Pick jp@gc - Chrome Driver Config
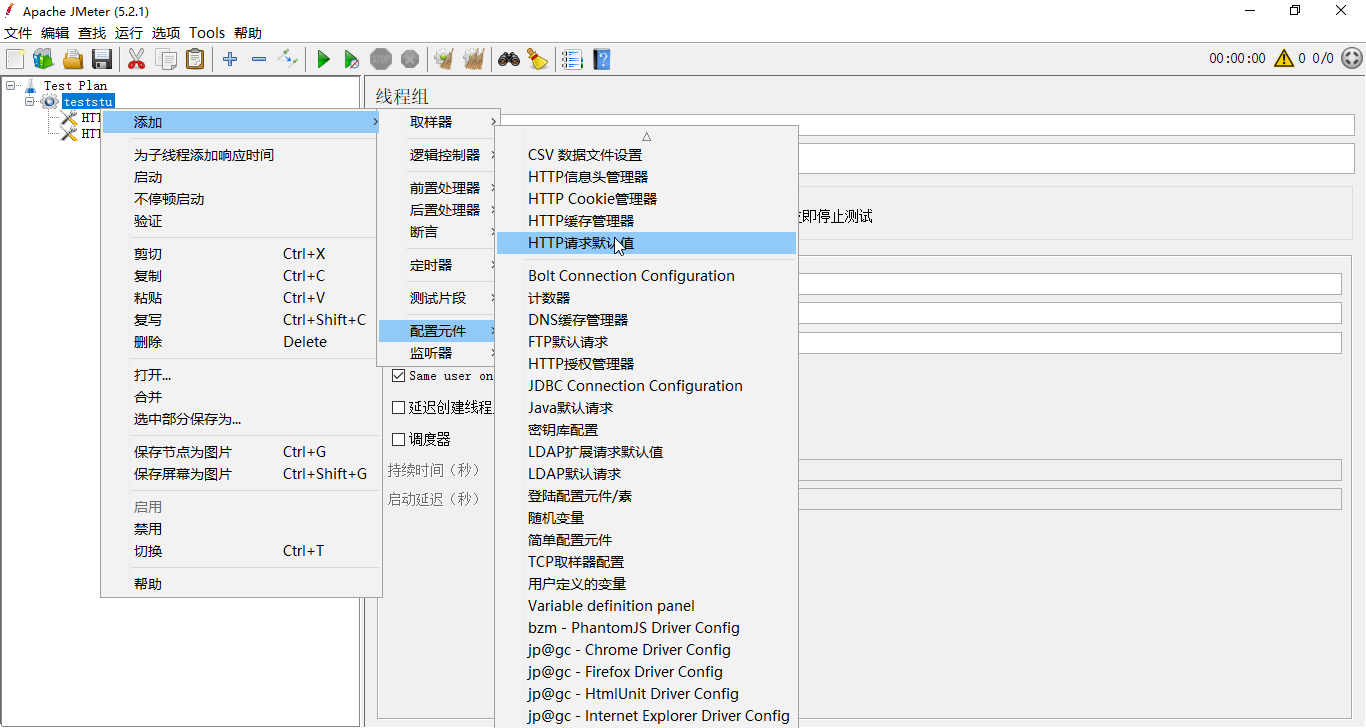This screenshot has width=1366, height=728. click(646, 650)
